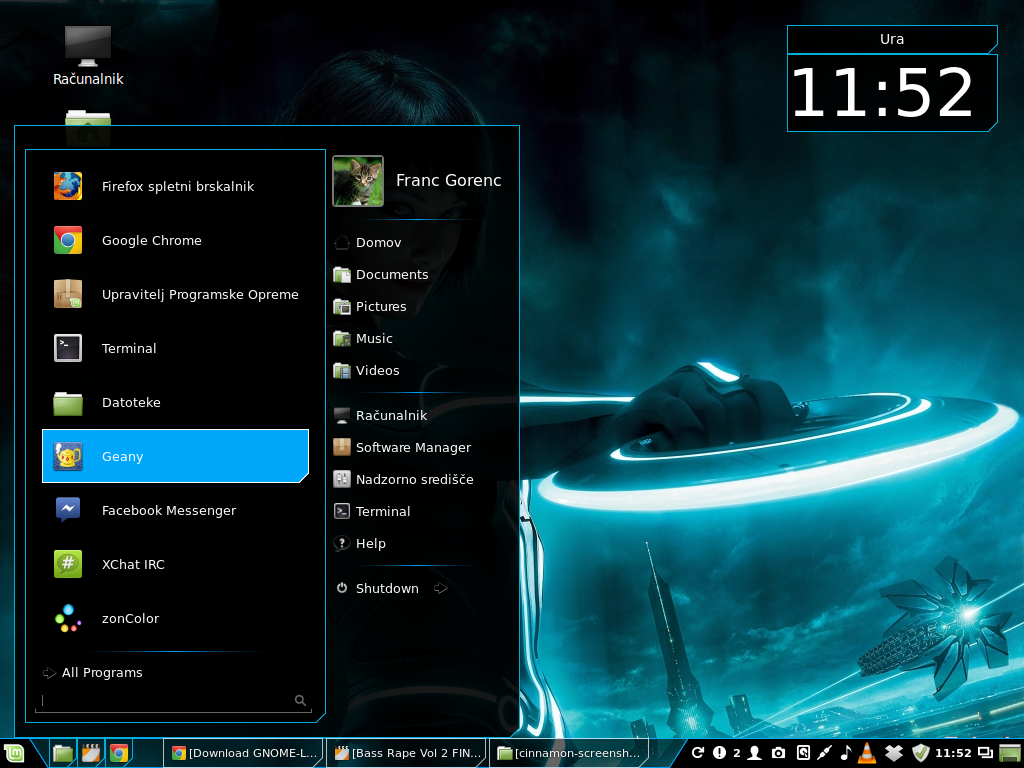Open Pictures folder from menu
The height and width of the screenshot is (768, 1024).
[370, 306]
